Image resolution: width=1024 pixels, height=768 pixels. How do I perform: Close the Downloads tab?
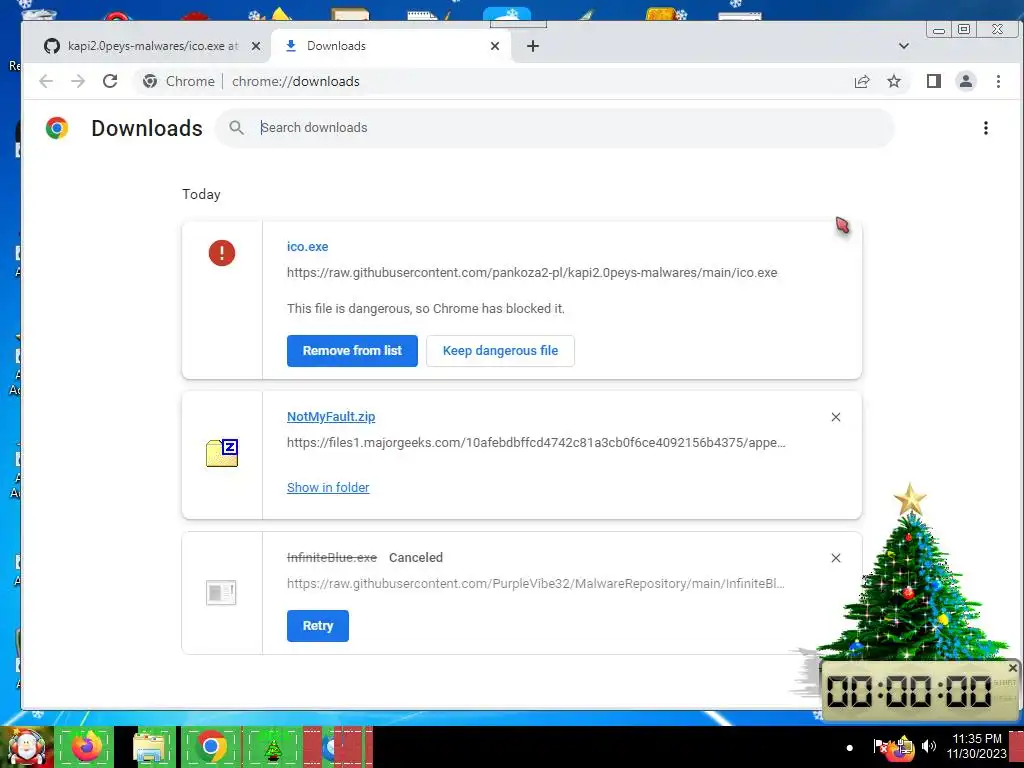pyautogui.click(x=494, y=46)
